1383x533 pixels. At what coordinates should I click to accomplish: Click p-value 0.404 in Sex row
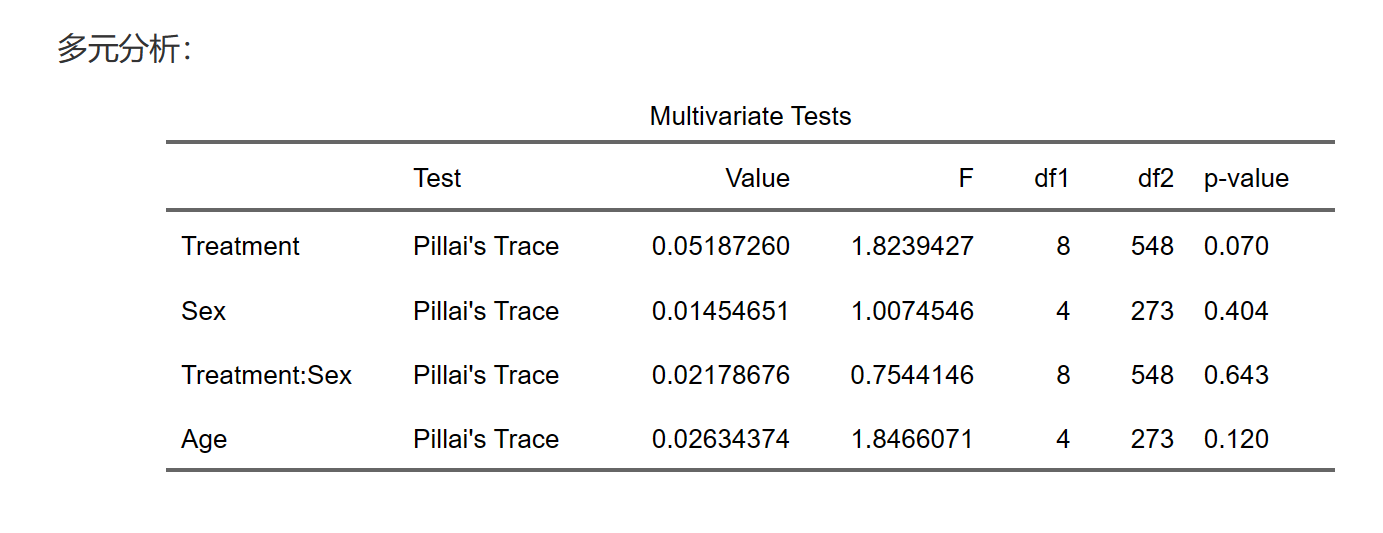1236,312
